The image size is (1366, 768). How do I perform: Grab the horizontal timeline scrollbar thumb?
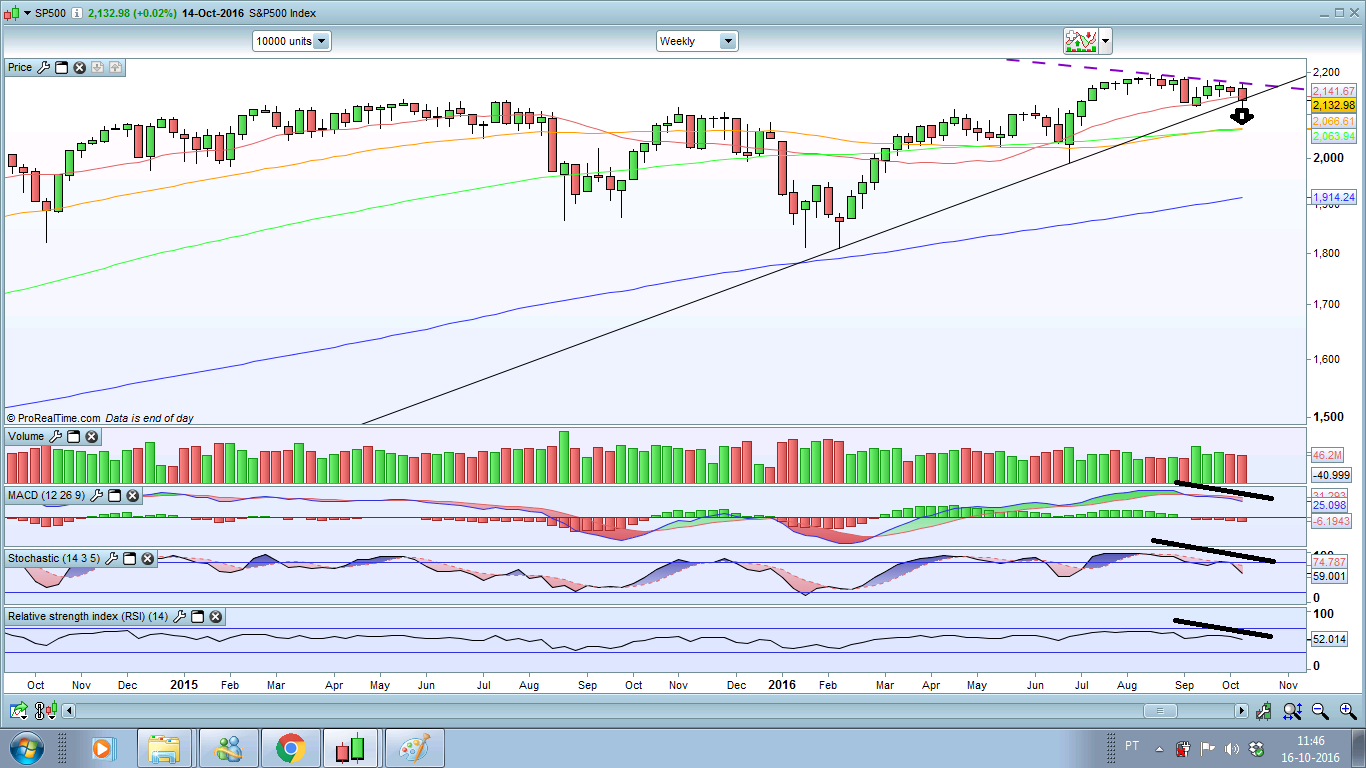1160,711
